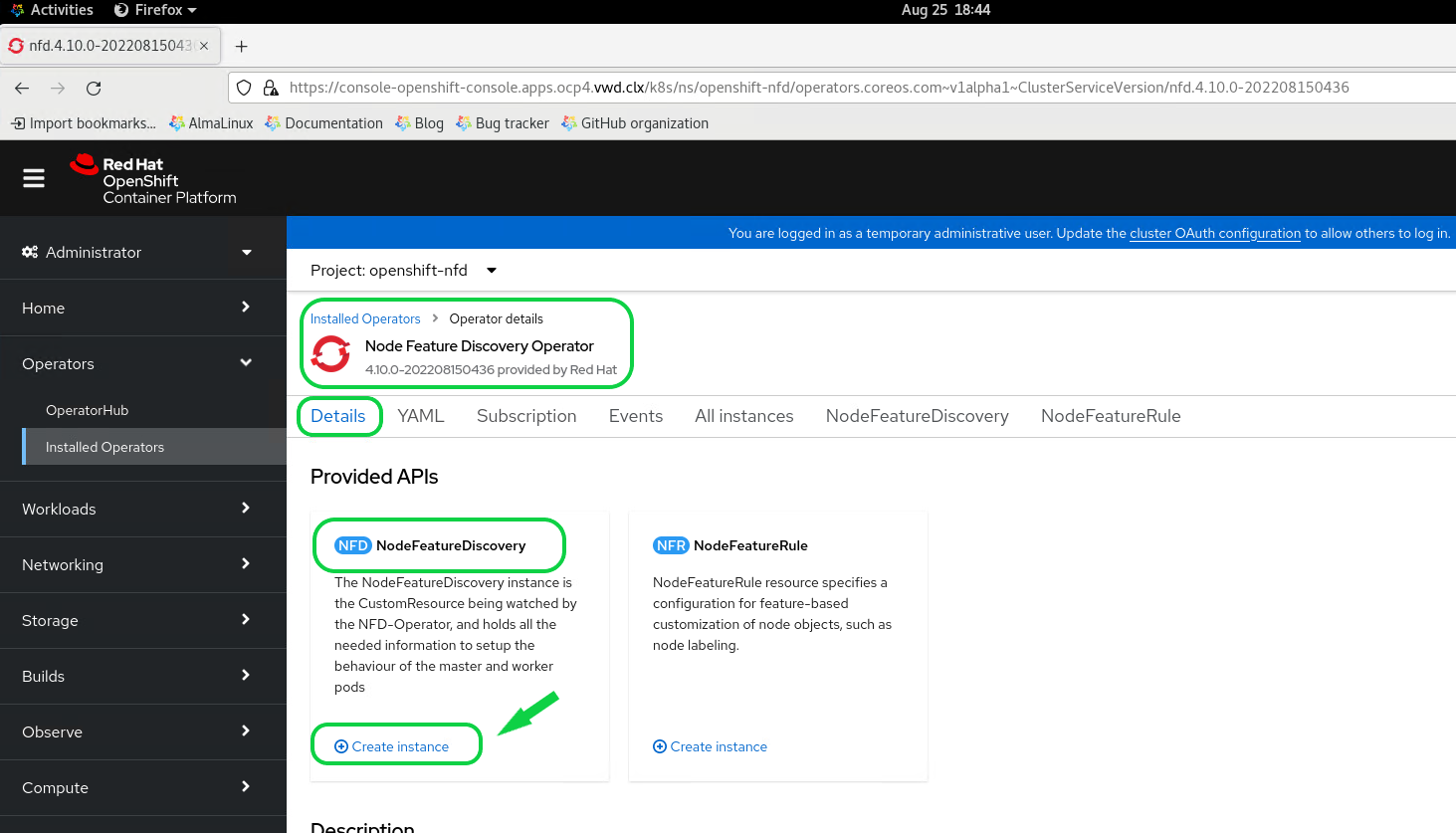Click the Red Hat OpenShift logo
Screen dimensions: 1456x833
153,179
